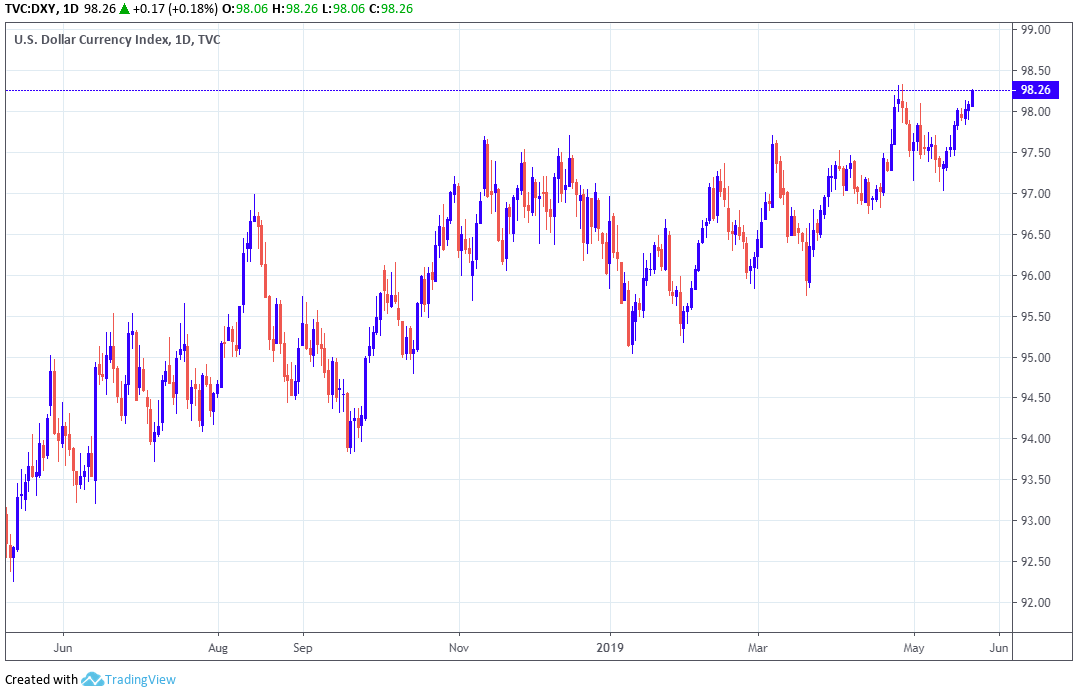Click the TVC:DXY symbol in the header
1079x692 pixels.
click(x=28, y=9)
